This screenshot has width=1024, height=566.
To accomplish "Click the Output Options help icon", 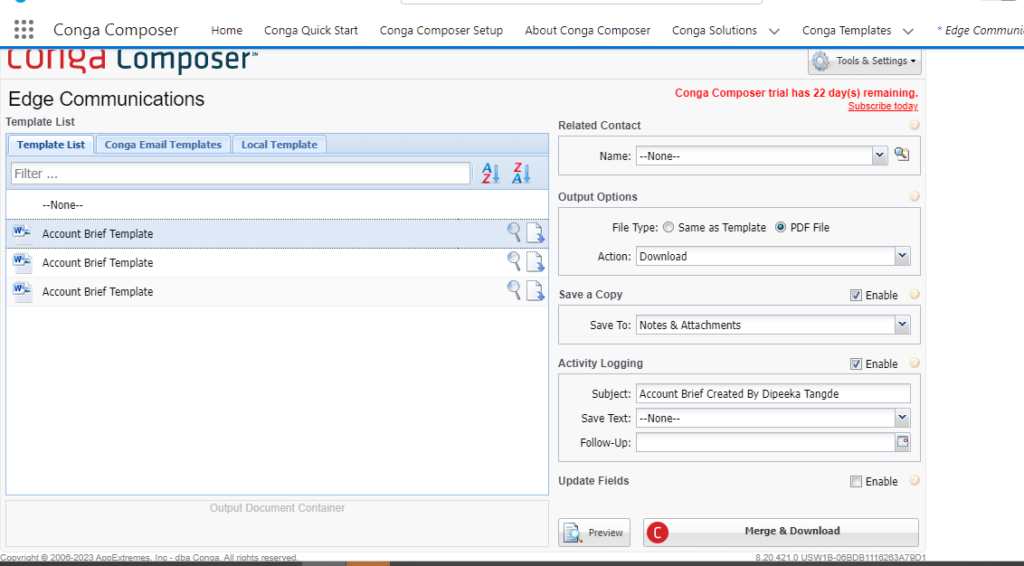I will [914, 196].
